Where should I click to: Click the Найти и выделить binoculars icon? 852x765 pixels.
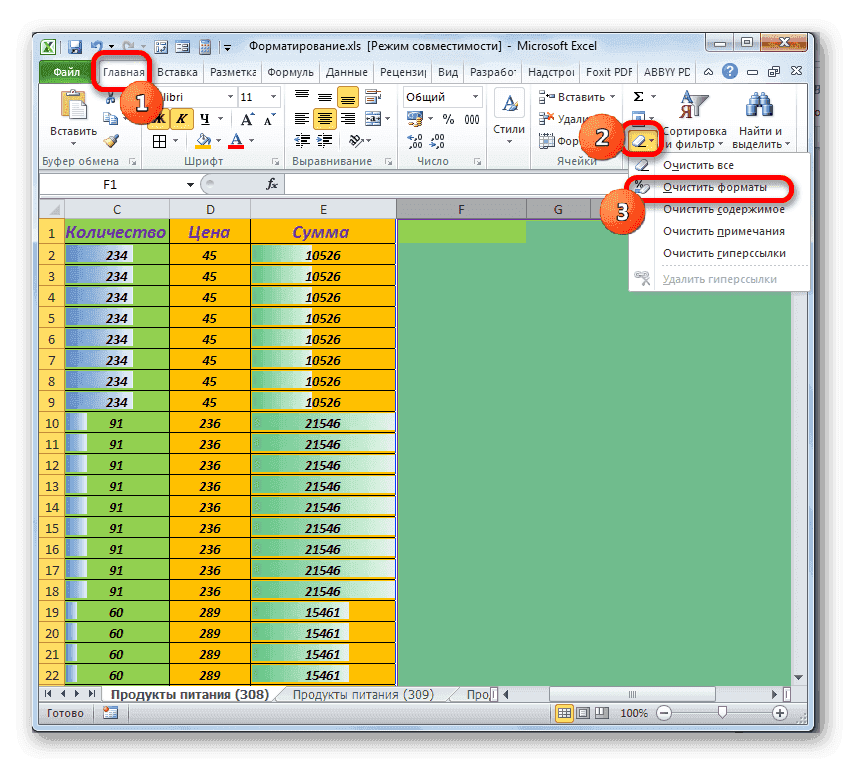point(758,103)
